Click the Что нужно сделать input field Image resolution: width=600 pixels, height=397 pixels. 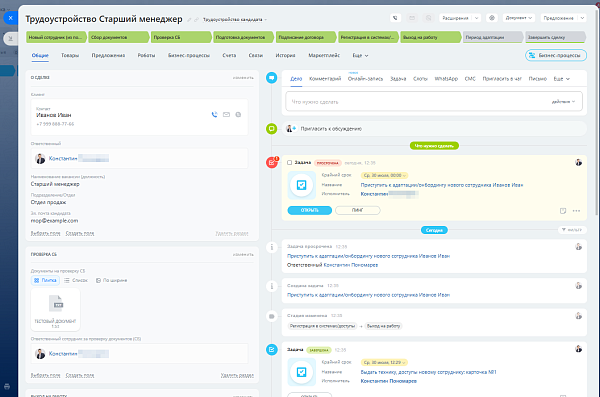tap(434, 101)
